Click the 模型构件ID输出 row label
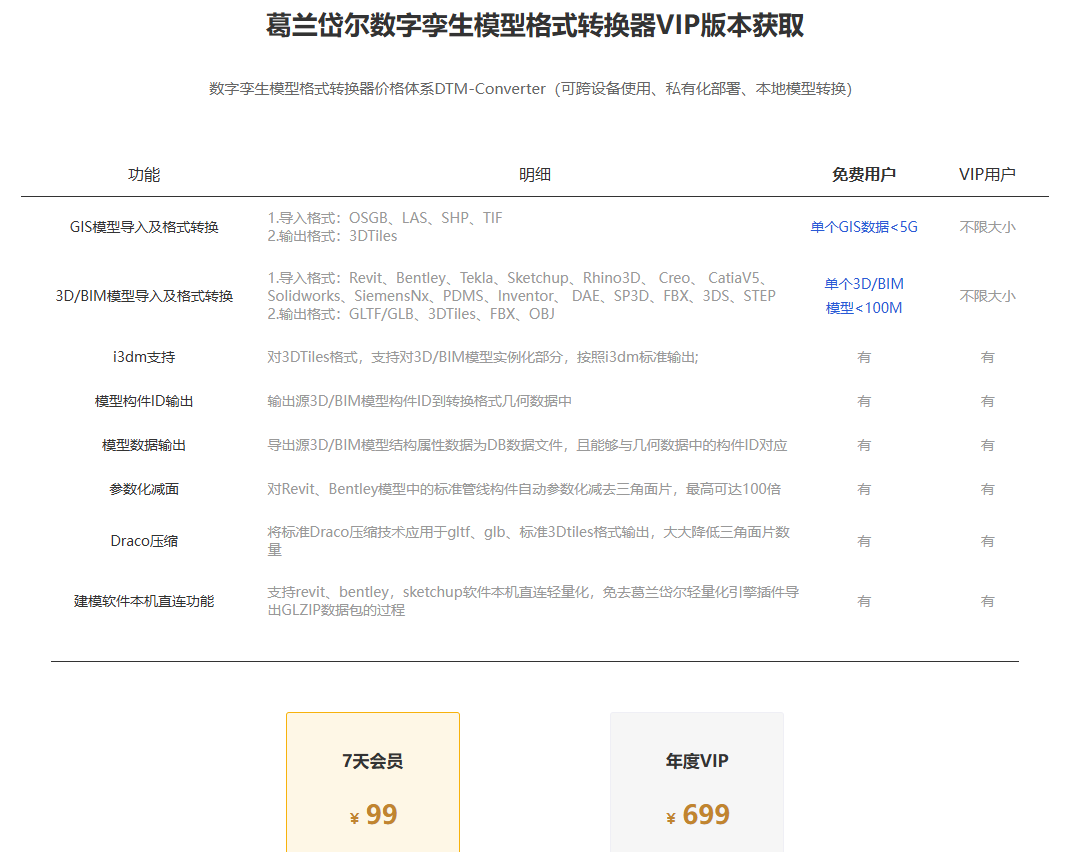This screenshot has height=852, width=1084. [x=144, y=401]
